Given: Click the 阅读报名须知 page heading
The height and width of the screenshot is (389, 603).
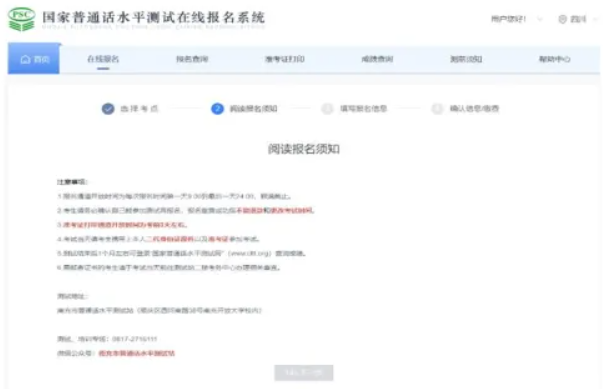Looking at the screenshot, I should (x=304, y=149).
